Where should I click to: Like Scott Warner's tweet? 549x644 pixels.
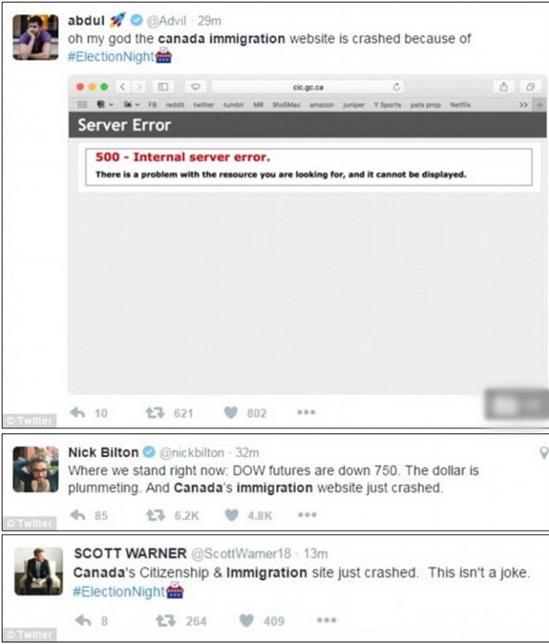(246, 620)
